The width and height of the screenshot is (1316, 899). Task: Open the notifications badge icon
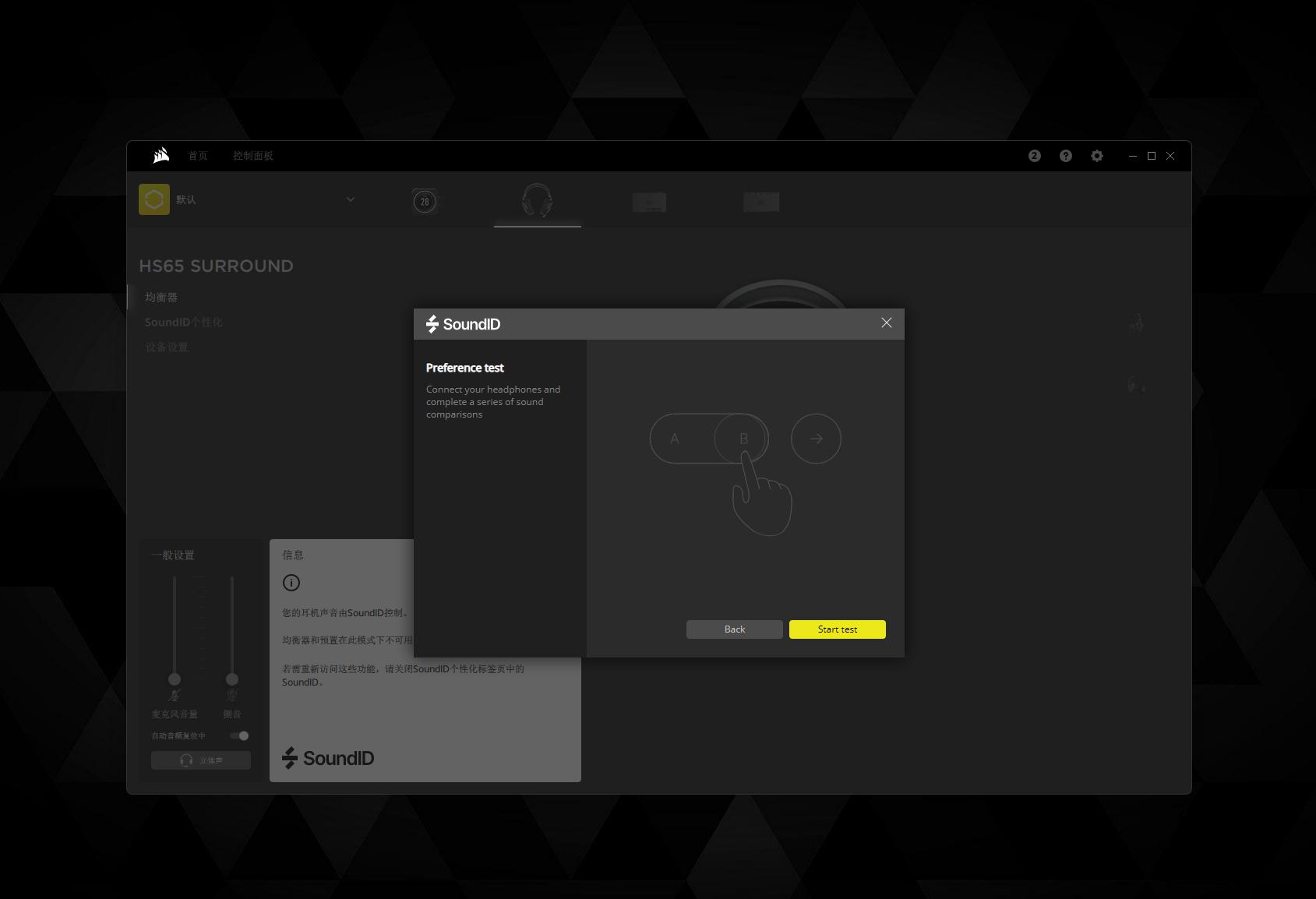1034,156
